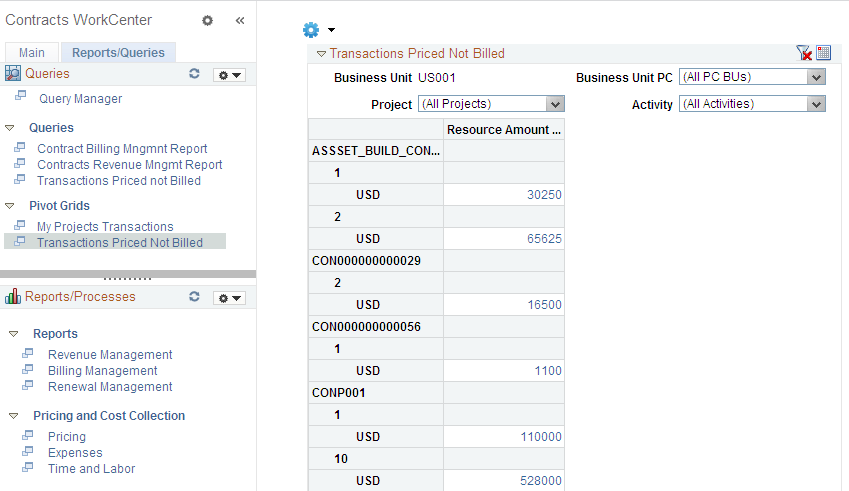Open the Business Unit PC dropdown
Screen dimensions: 849x491
(x=816, y=78)
